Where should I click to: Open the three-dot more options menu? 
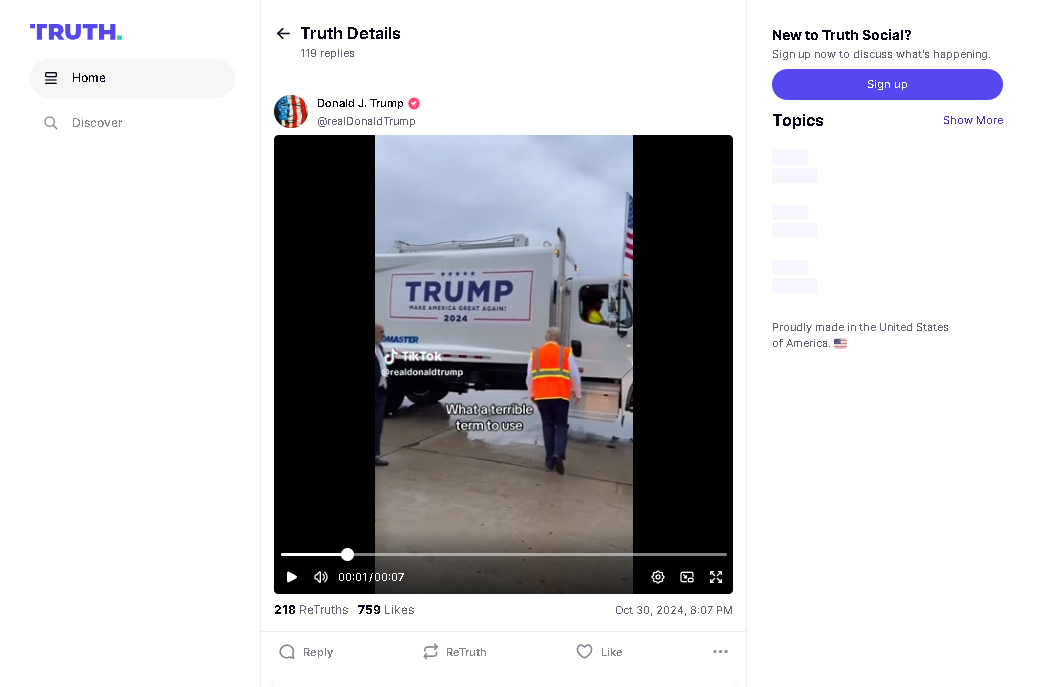720,651
